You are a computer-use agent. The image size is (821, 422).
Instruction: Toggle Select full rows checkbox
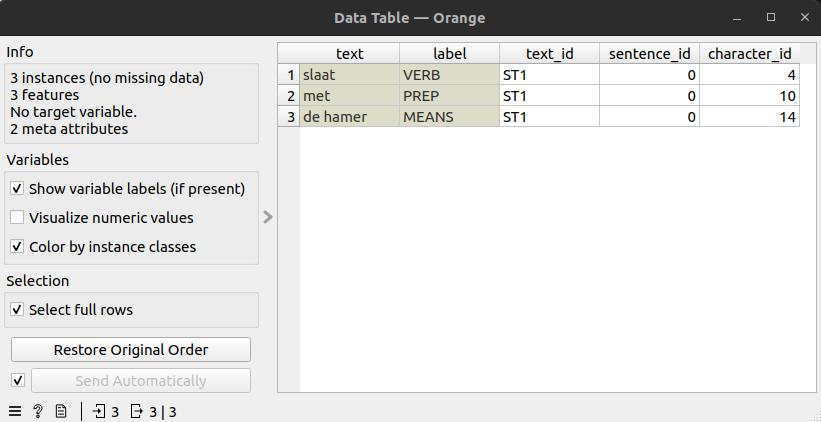(17, 309)
